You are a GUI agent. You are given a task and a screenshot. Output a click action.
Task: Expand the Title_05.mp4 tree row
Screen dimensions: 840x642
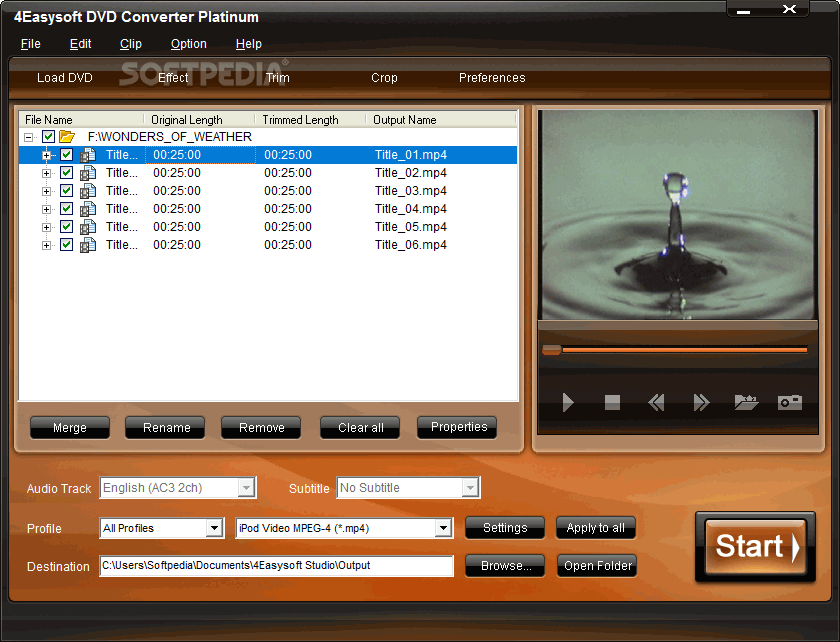click(47, 228)
